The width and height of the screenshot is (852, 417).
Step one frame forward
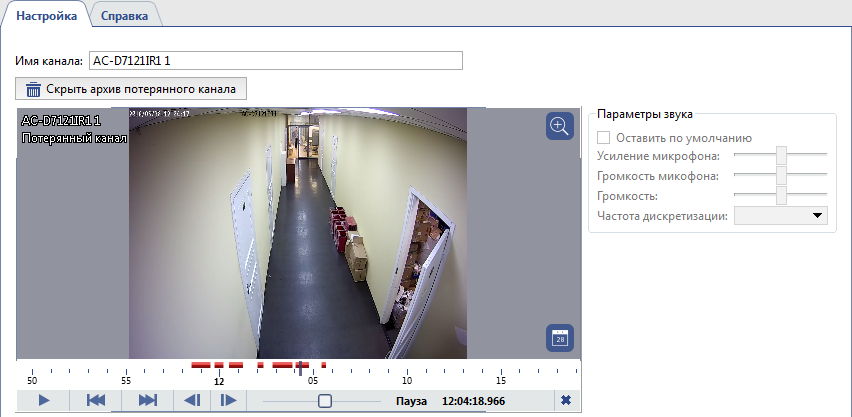tap(229, 400)
